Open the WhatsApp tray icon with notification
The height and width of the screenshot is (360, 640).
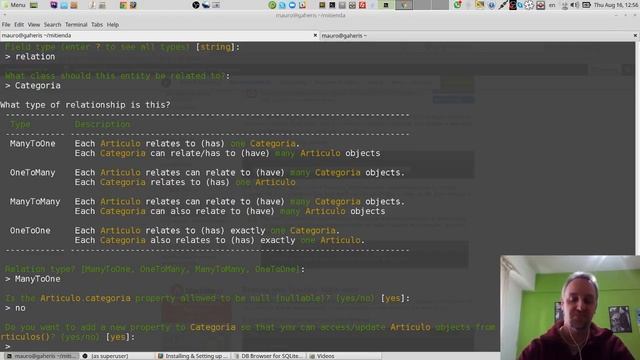[x=458, y=5]
